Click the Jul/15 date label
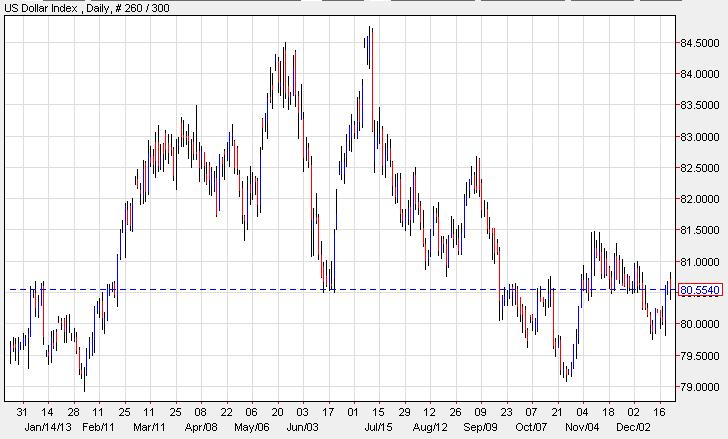The width and height of the screenshot is (728, 439). [379, 427]
